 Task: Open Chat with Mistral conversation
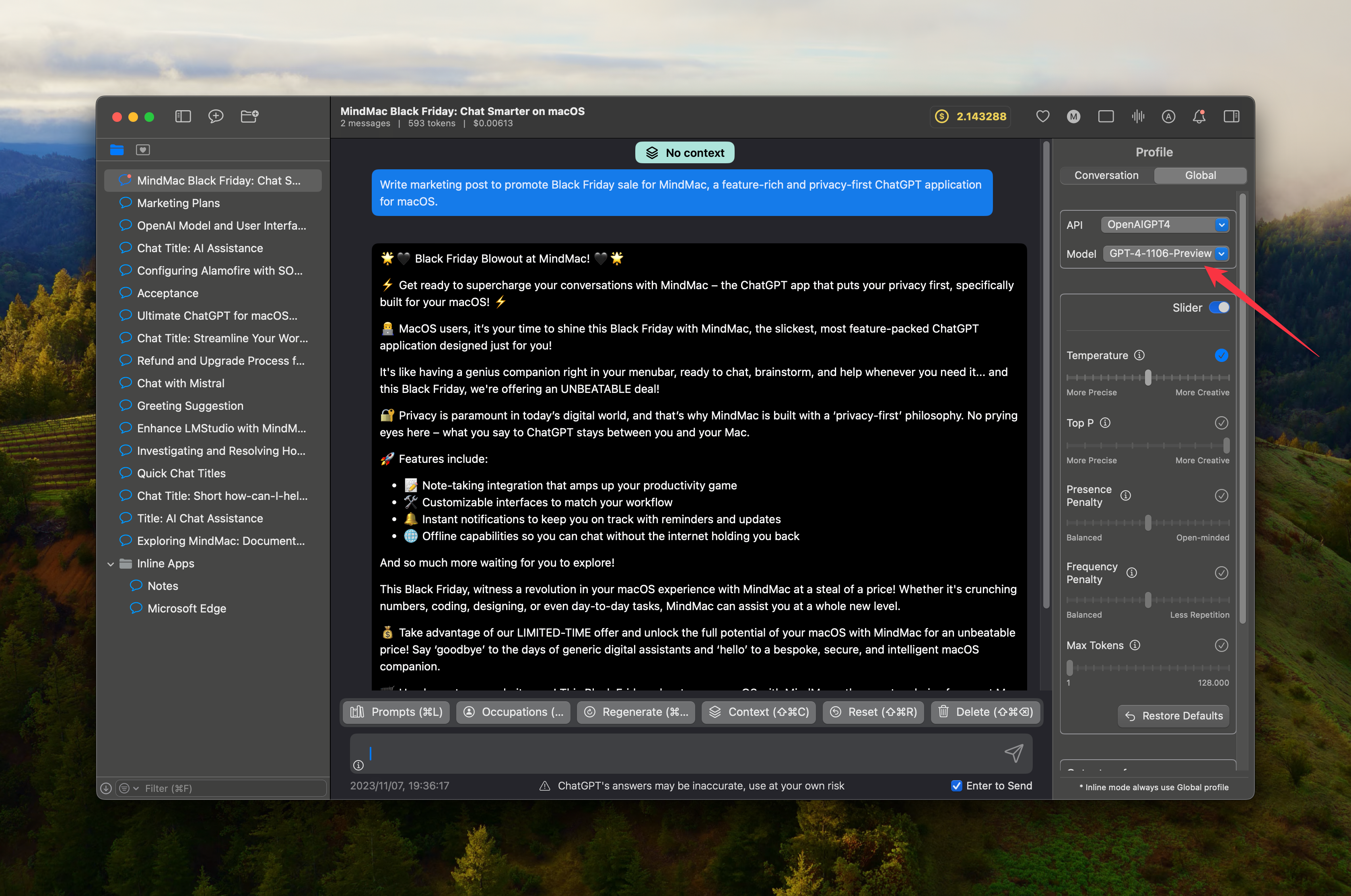coord(212,383)
